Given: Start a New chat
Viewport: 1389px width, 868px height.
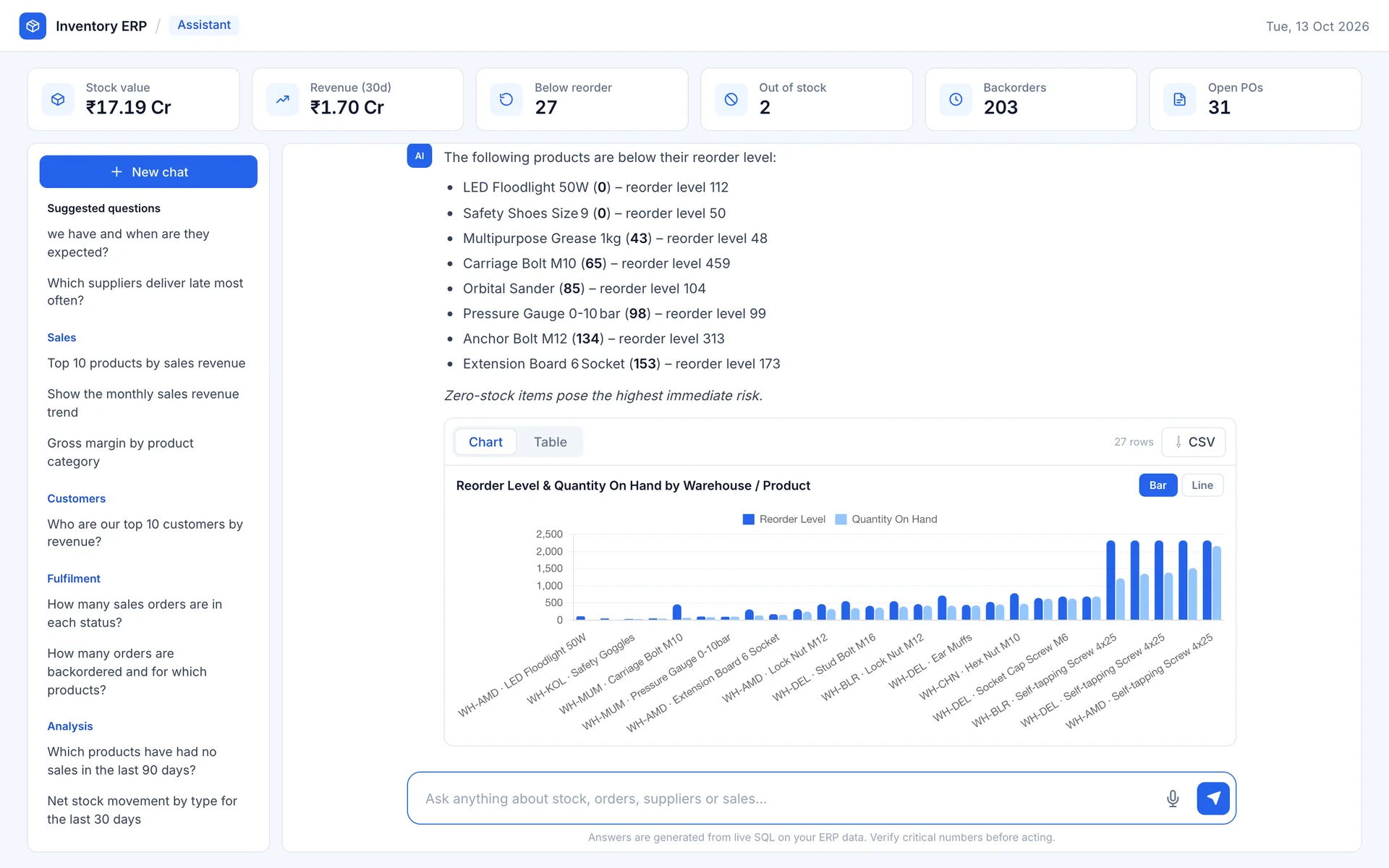Looking at the screenshot, I should (148, 171).
